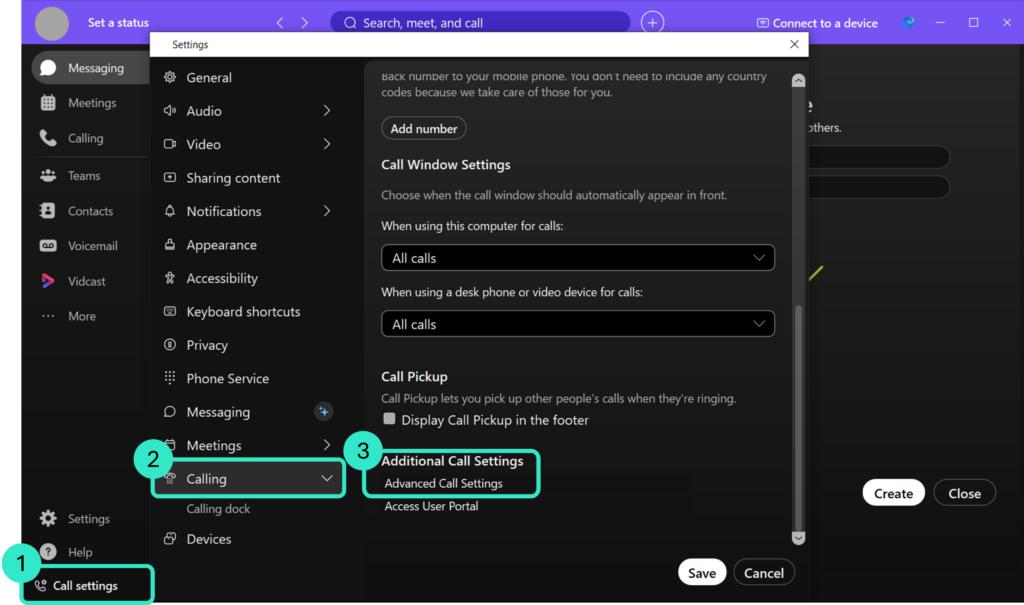
Task: Select the Calling dock sub-item
Action: click(218, 508)
